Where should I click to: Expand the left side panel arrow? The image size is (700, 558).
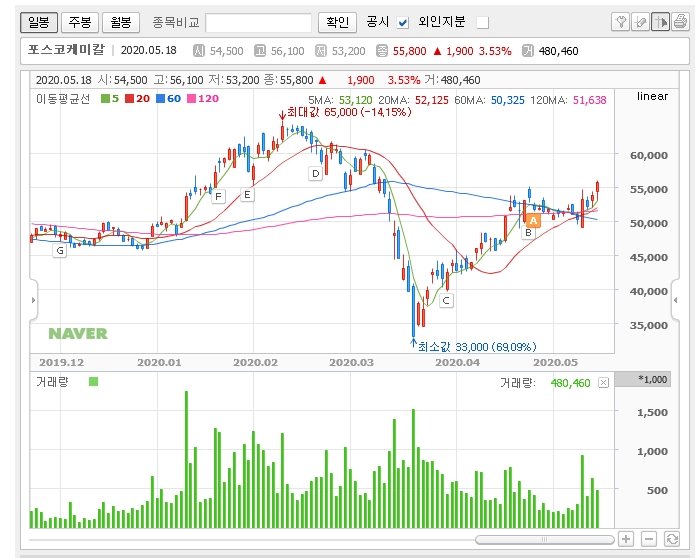(33, 300)
